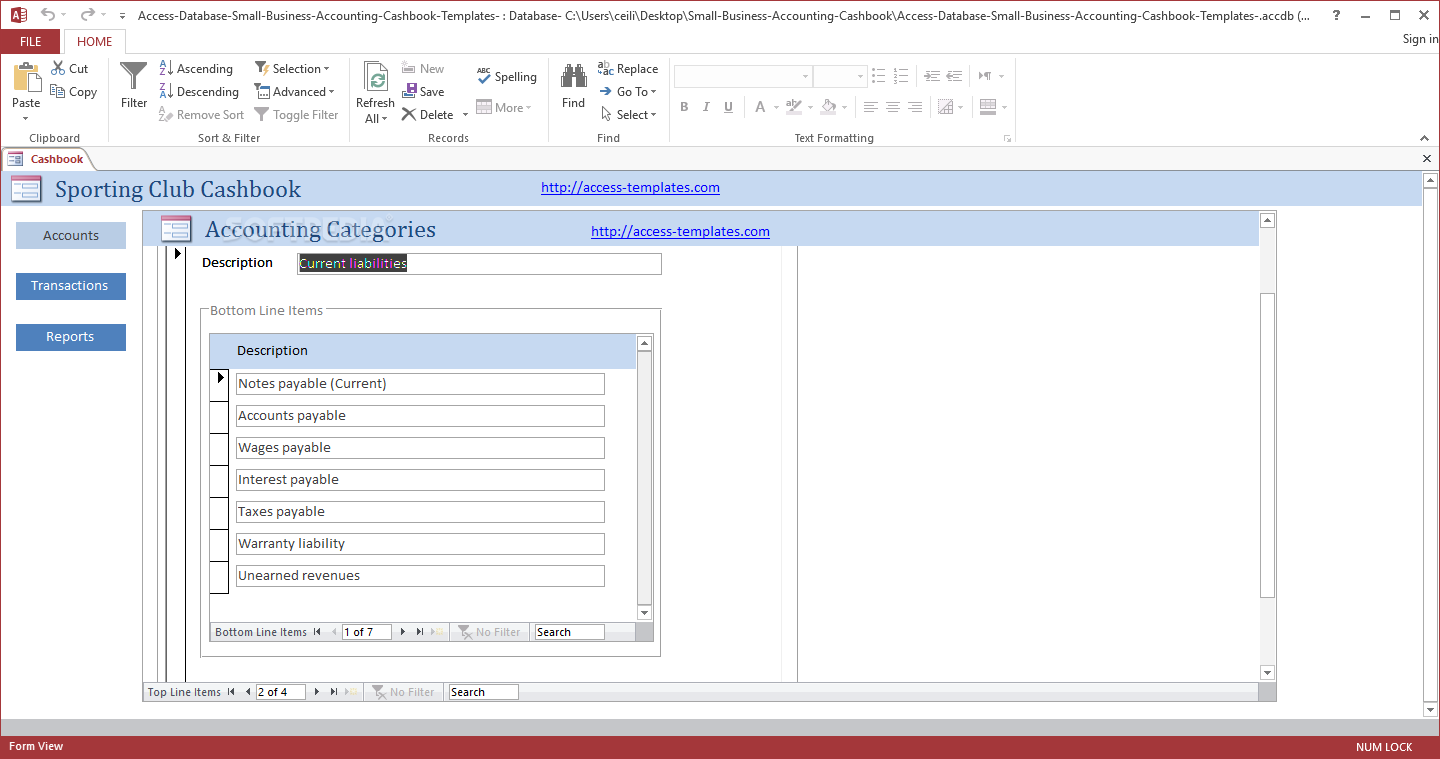Click New record in Records group
The width and height of the screenshot is (1440, 759).
(x=423, y=69)
